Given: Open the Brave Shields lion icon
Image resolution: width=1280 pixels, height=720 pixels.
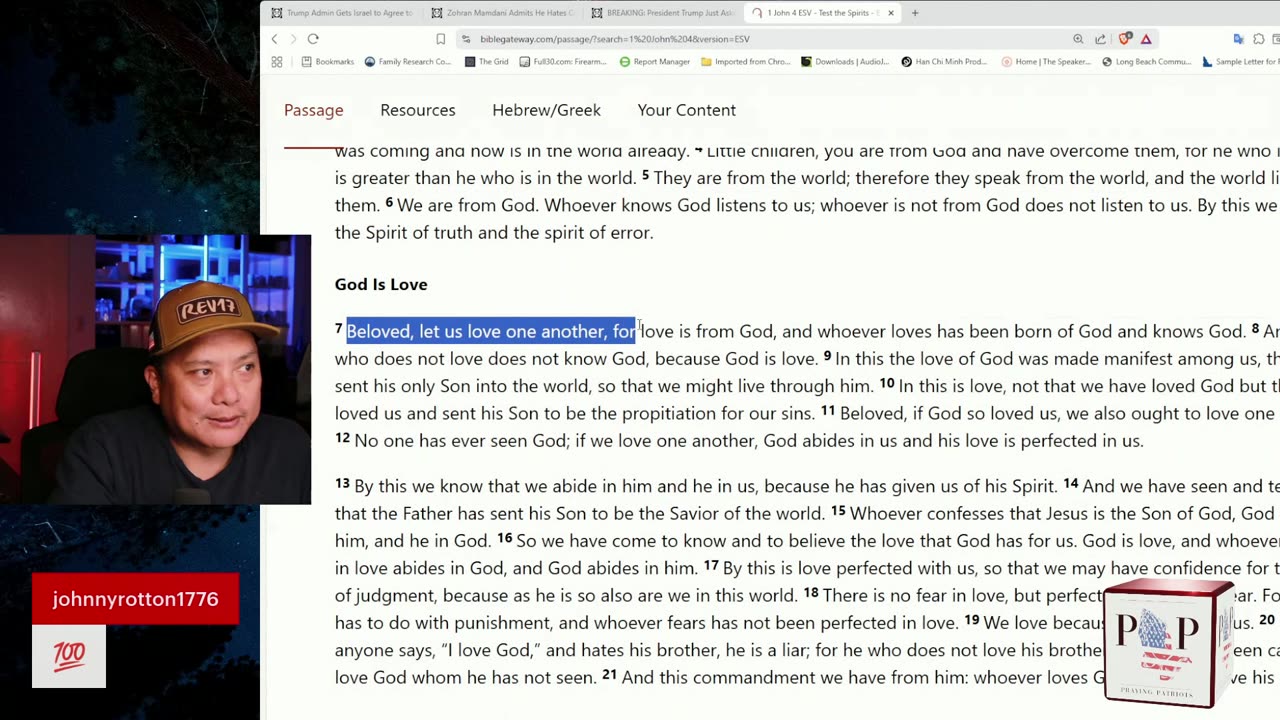Looking at the screenshot, I should [1125, 39].
